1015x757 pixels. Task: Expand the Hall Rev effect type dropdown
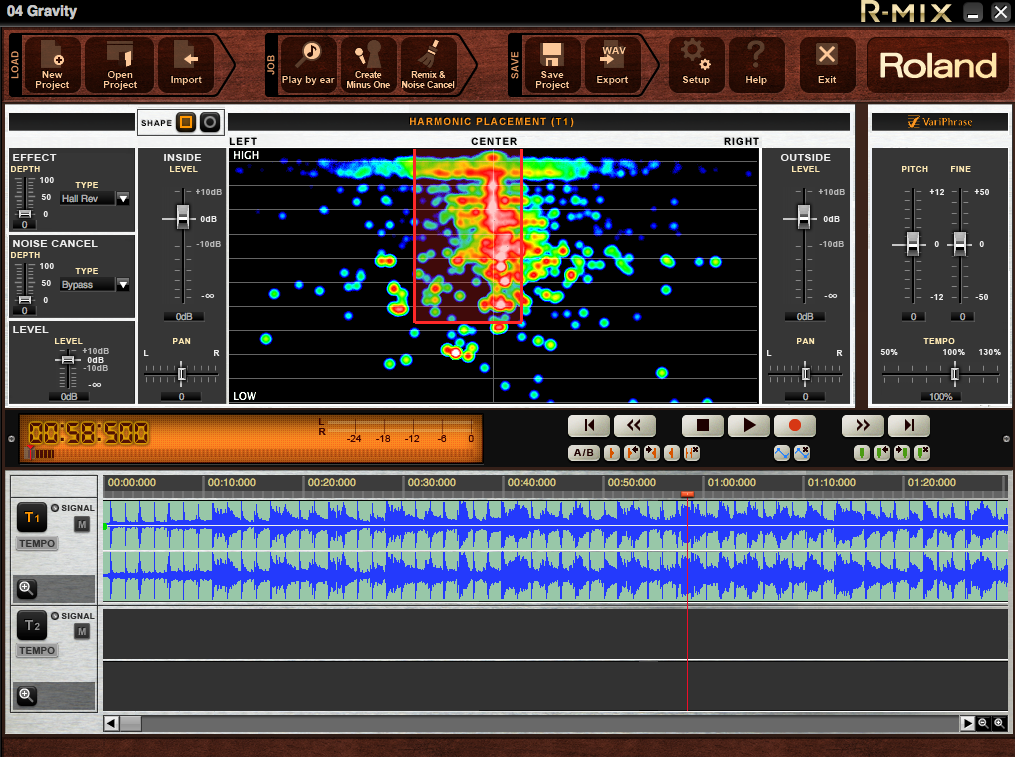(x=123, y=199)
